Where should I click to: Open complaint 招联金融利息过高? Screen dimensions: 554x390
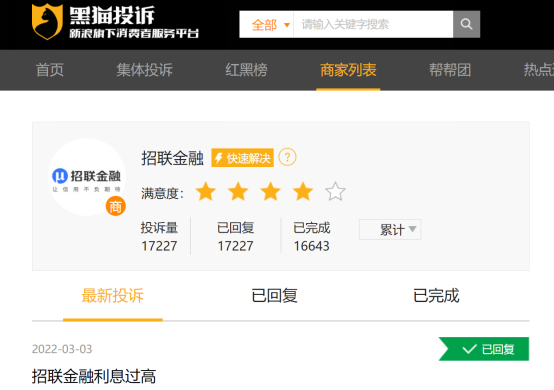click(x=94, y=376)
